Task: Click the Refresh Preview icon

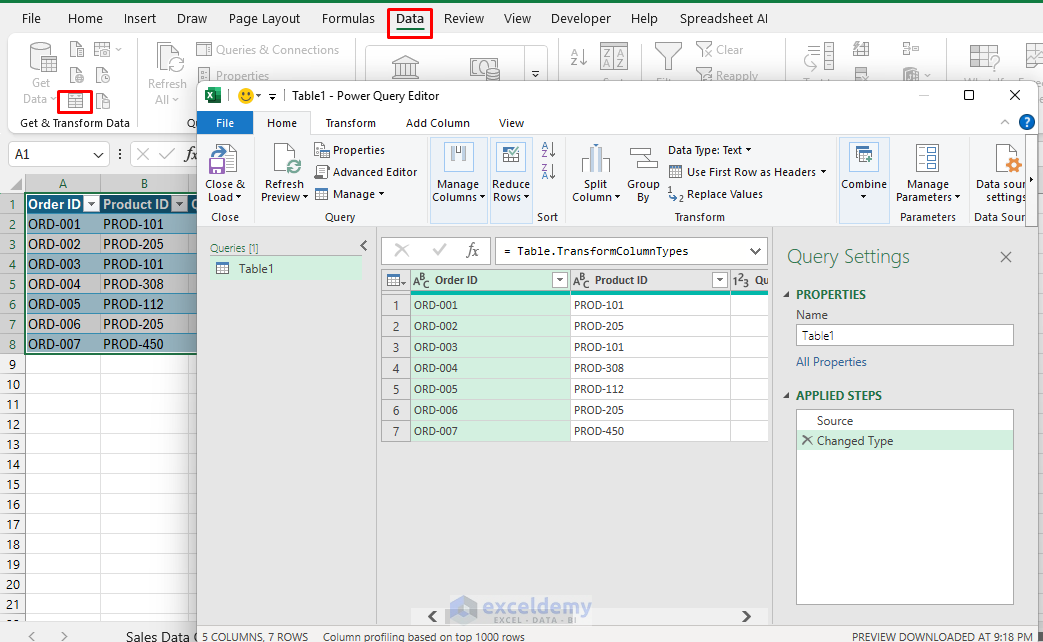Action: (287, 160)
